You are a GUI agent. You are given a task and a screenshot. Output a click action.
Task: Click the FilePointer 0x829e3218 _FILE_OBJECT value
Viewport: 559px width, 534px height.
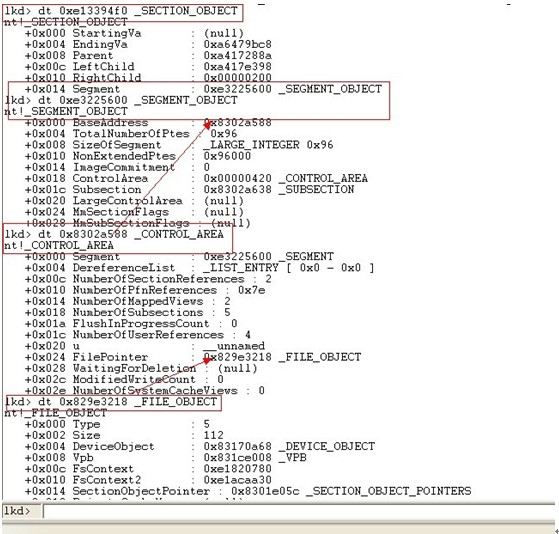282,357
